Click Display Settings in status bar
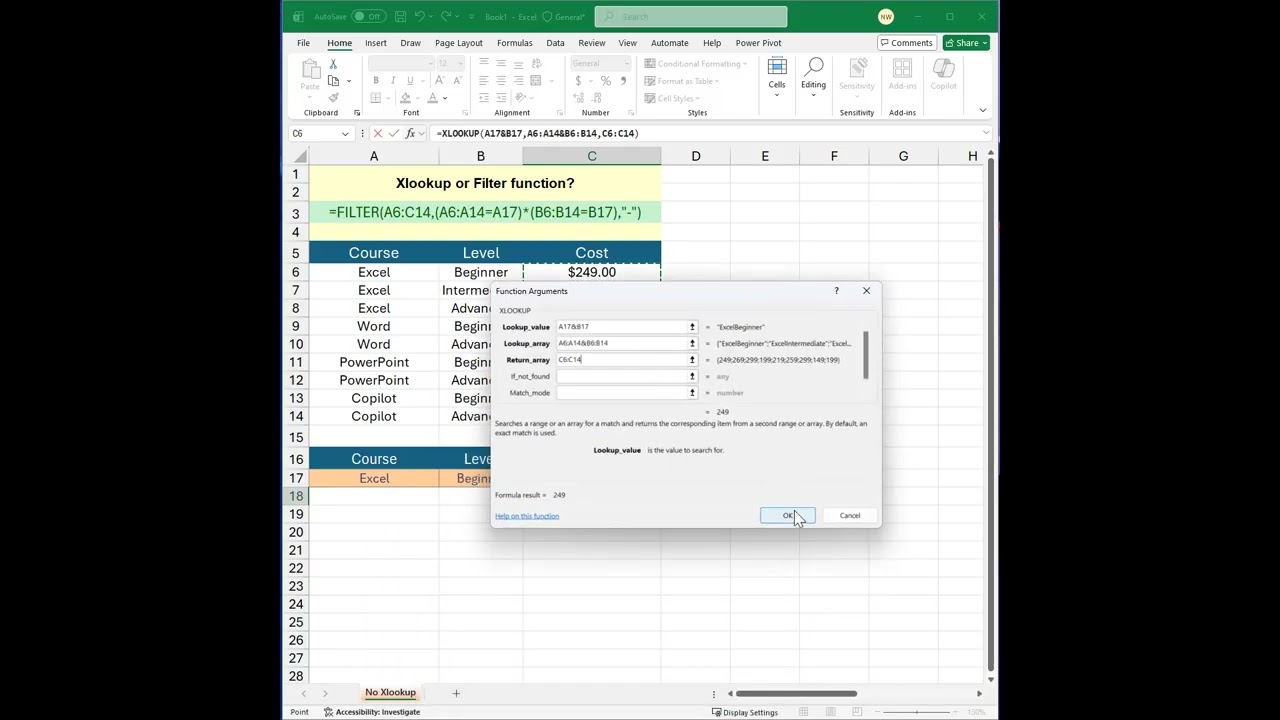The height and width of the screenshot is (720, 1280). pos(745,712)
